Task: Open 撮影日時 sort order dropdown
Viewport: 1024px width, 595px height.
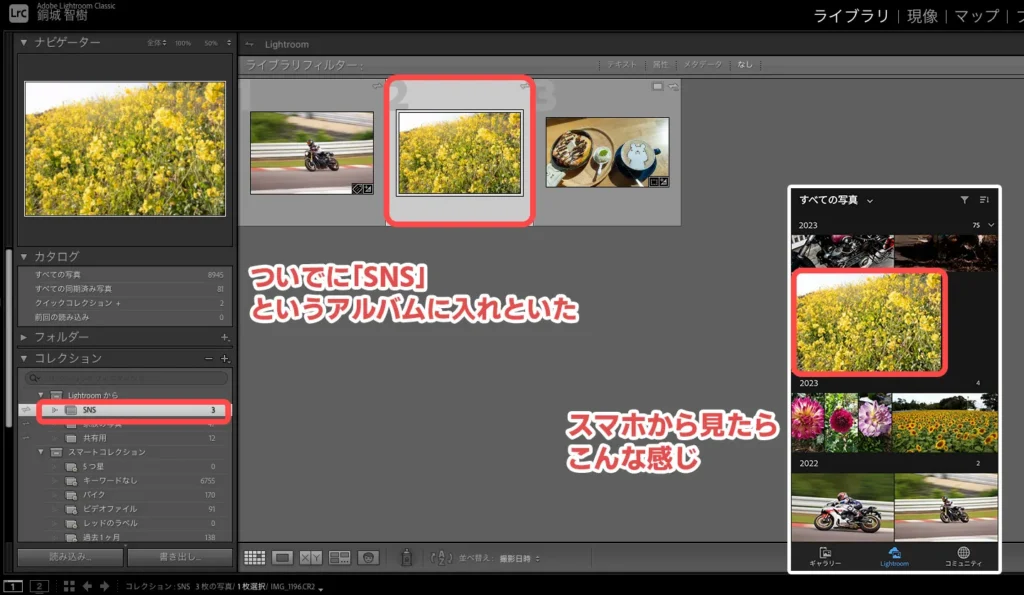Action: (x=515, y=557)
